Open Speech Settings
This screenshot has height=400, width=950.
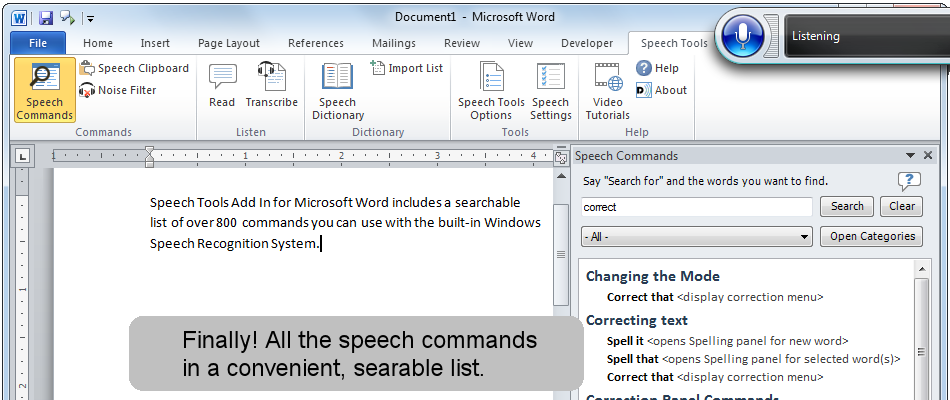click(x=551, y=91)
